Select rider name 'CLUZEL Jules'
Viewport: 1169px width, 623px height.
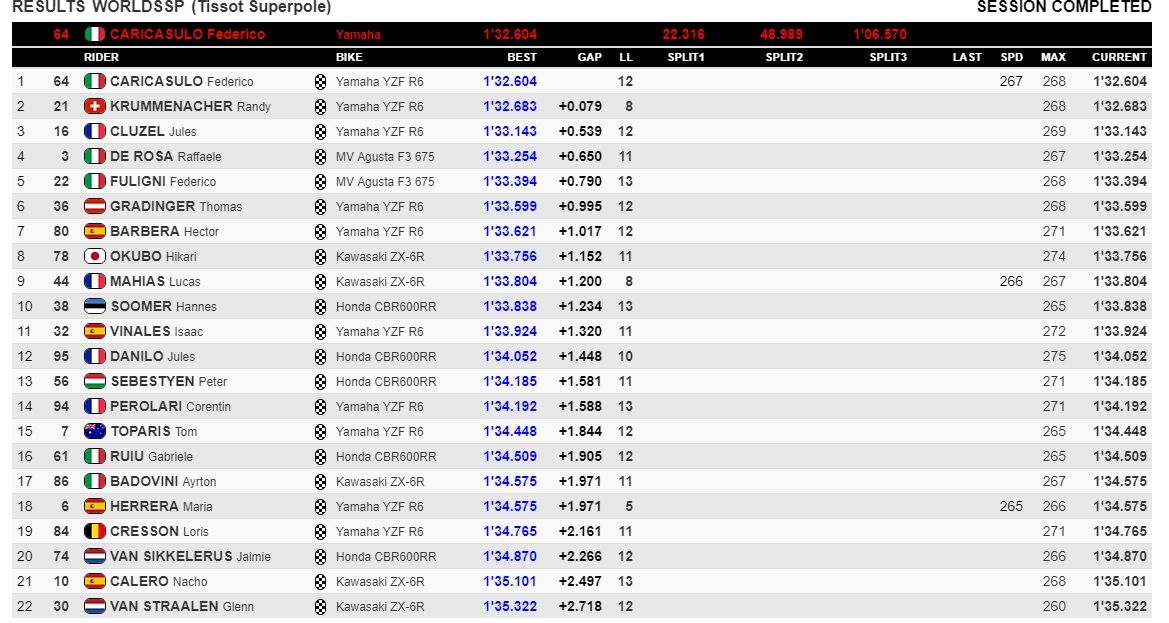[x=154, y=131]
